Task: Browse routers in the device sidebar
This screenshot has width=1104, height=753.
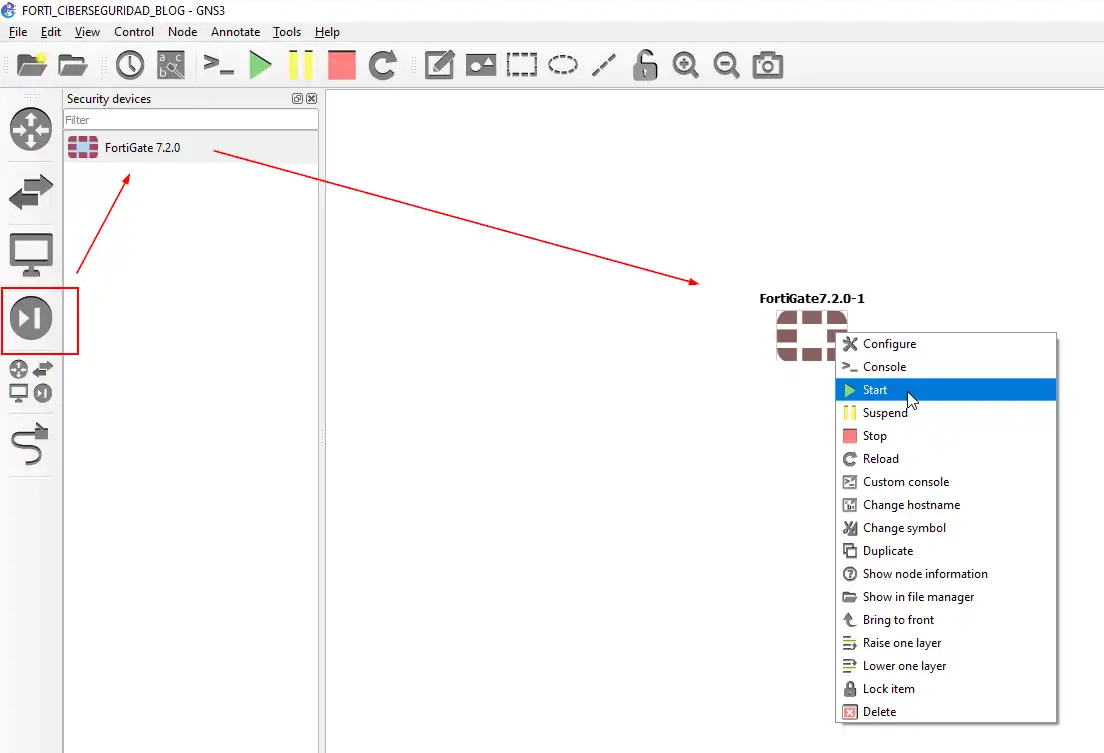Action: (30, 129)
